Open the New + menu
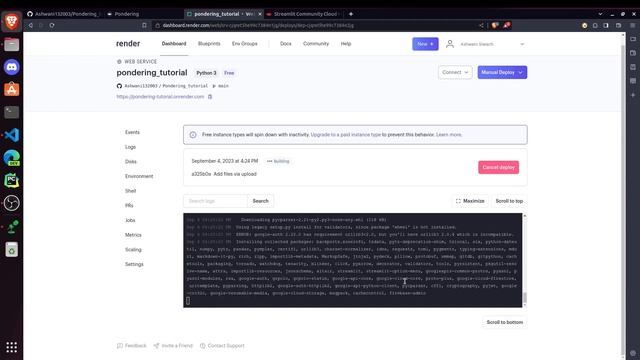The image size is (640, 360). (425, 44)
